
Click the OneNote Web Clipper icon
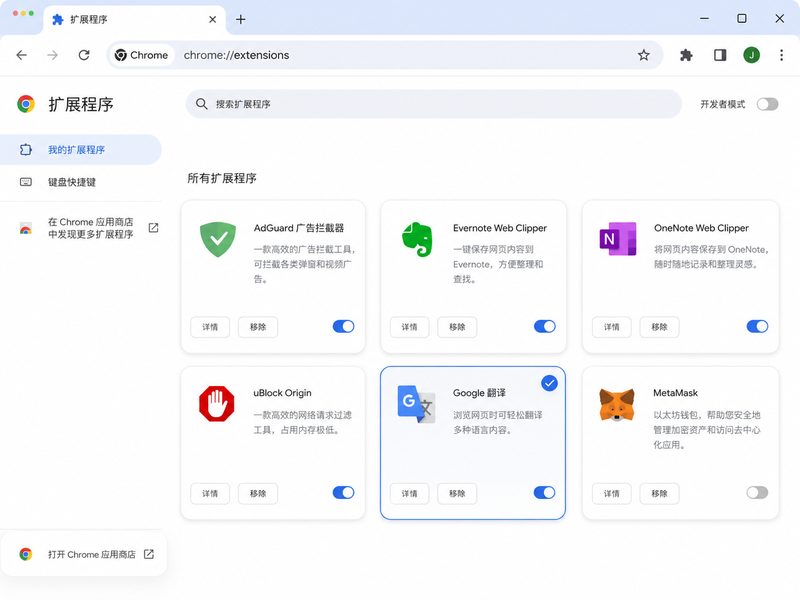[617, 239]
